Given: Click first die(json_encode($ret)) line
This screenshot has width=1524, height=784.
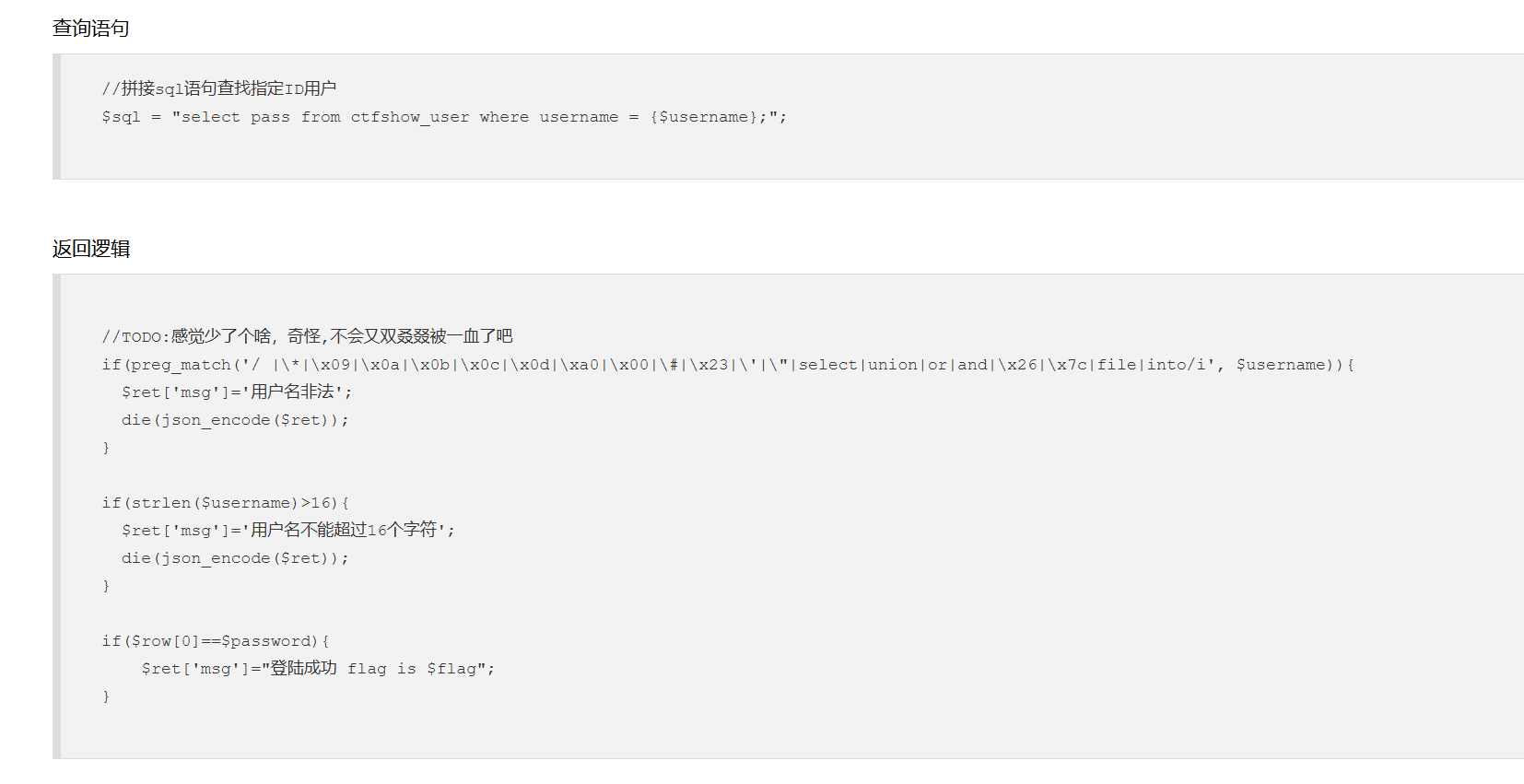Looking at the screenshot, I should click(x=235, y=420).
